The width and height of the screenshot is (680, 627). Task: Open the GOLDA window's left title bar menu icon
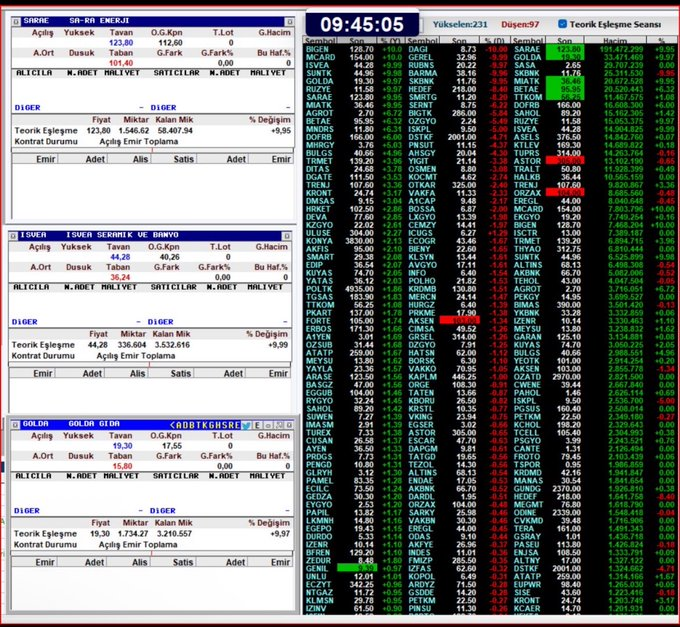[15, 425]
